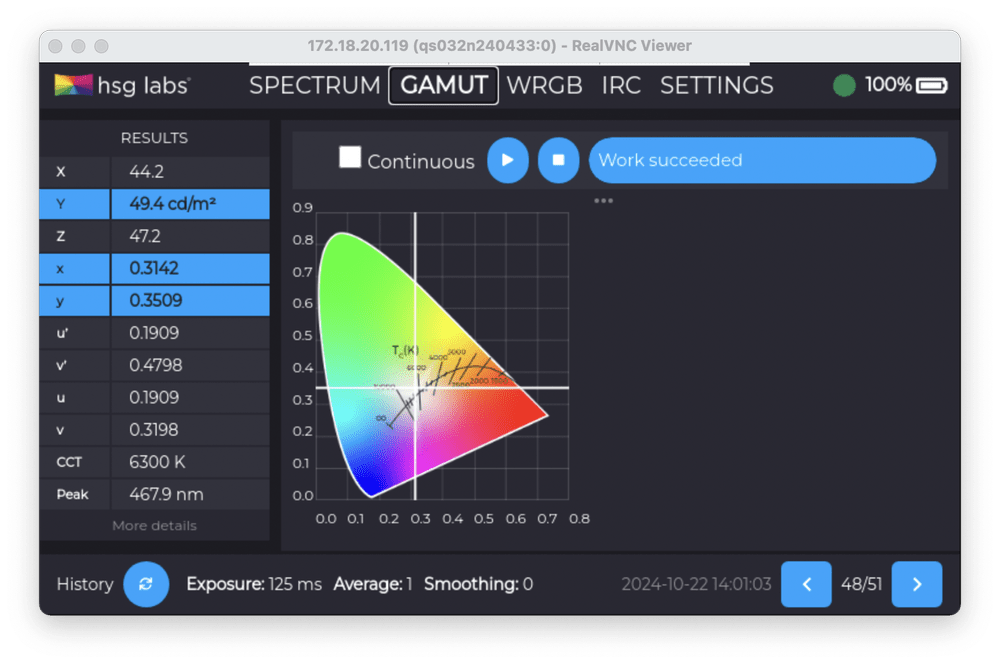Click the Work succeeded status bar
The width and height of the screenshot is (1000, 664).
(762, 160)
